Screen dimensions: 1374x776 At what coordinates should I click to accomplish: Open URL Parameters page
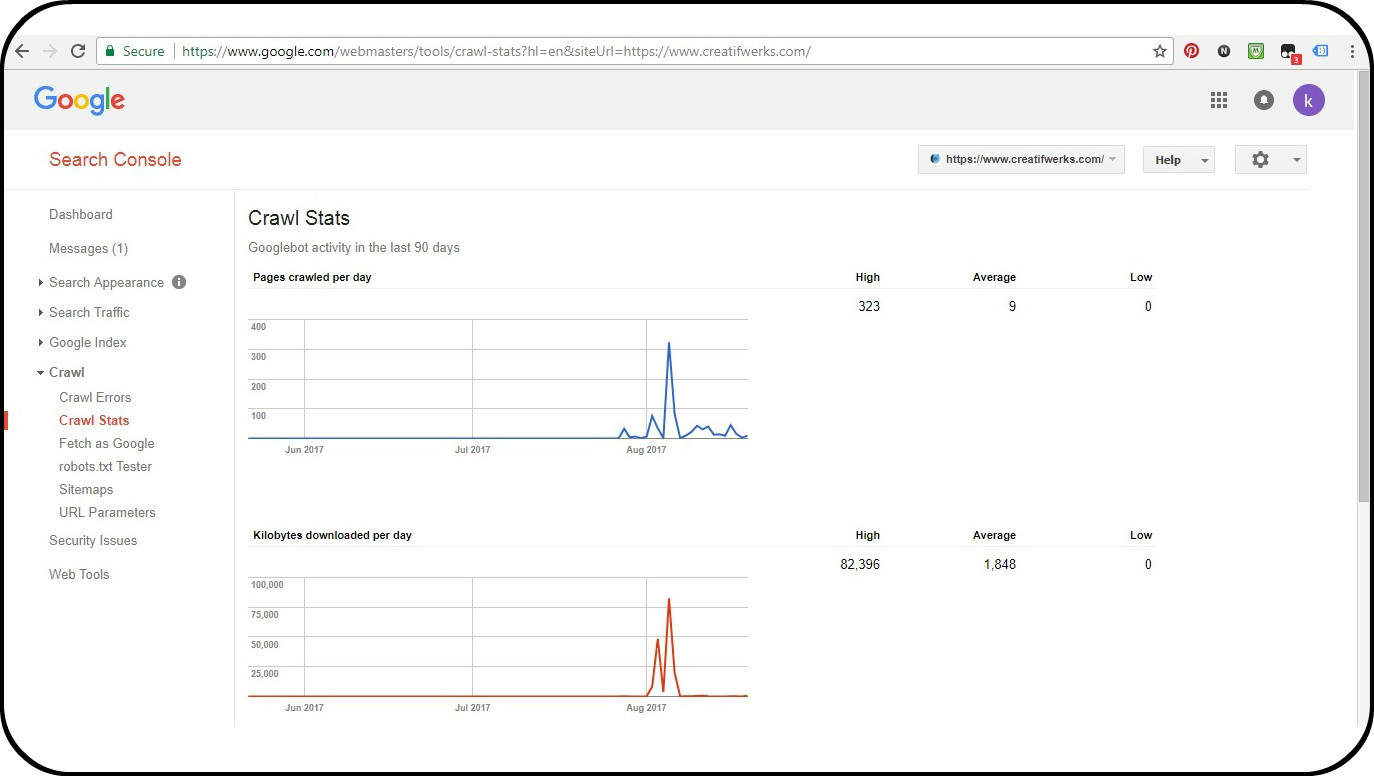tap(107, 512)
